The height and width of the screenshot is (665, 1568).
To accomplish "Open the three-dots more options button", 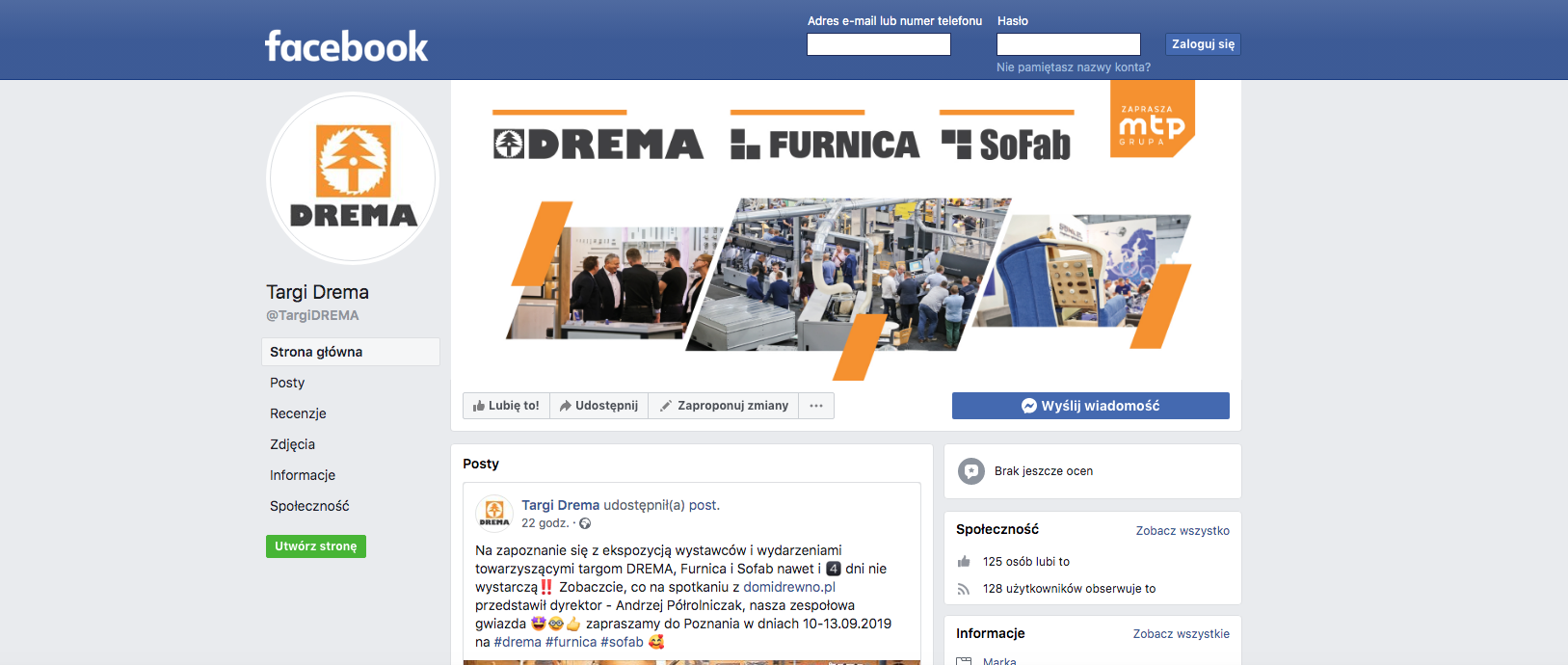I will 816,406.
